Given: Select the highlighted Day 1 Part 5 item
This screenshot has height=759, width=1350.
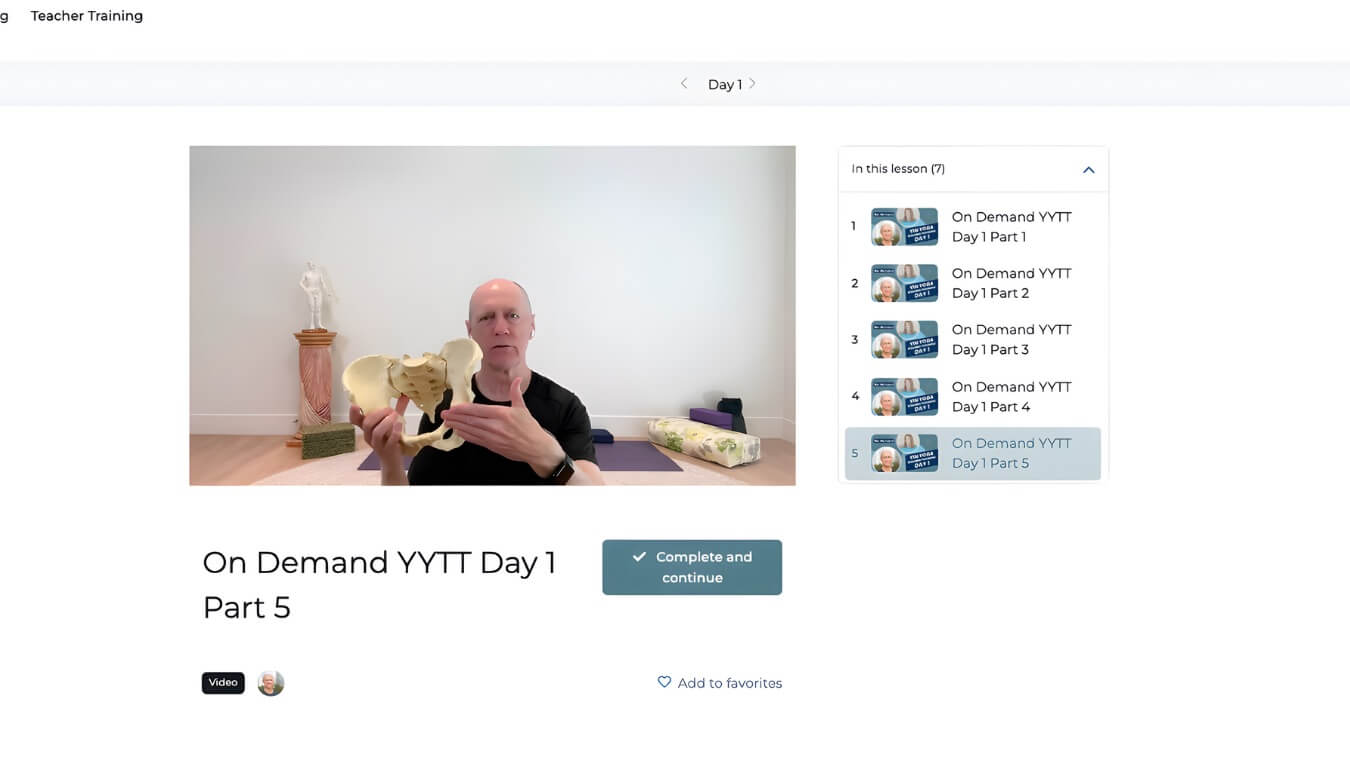Looking at the screenshot, I should (x=973, y=454).
